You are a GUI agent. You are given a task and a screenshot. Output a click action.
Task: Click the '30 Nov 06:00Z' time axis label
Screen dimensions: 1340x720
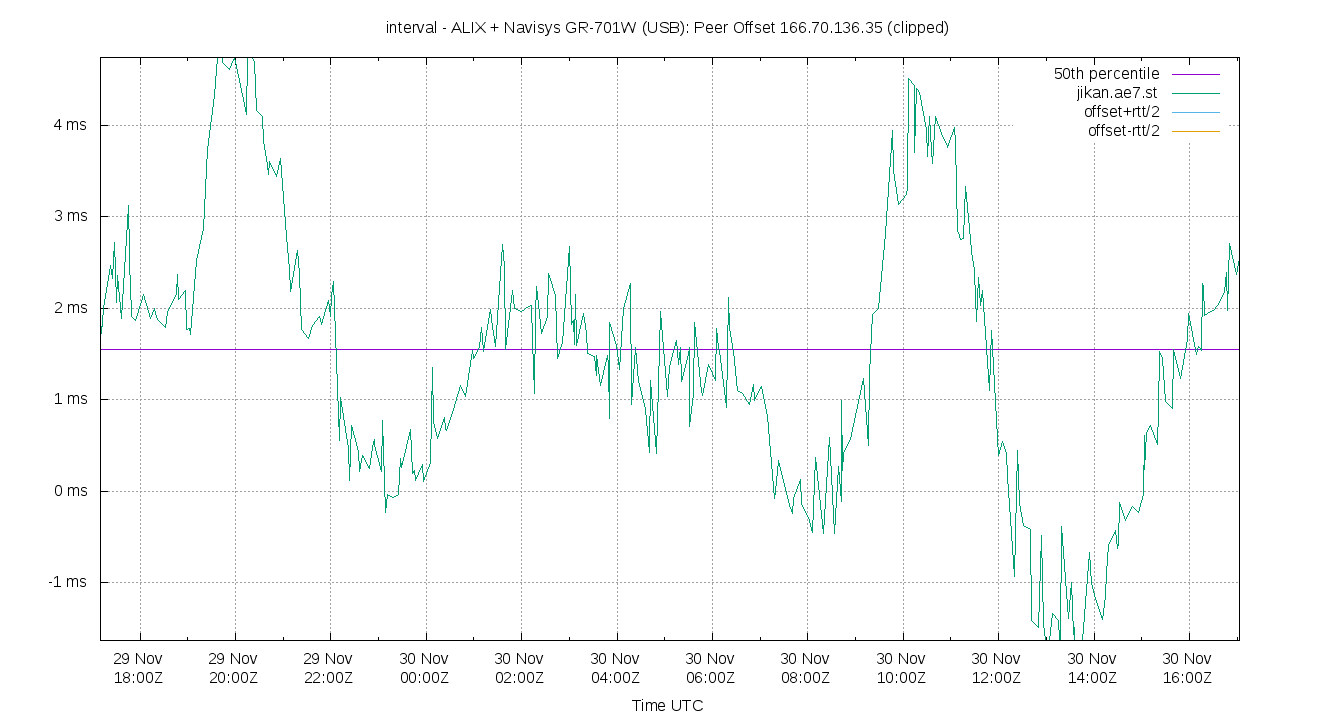(x=712, y=668)
